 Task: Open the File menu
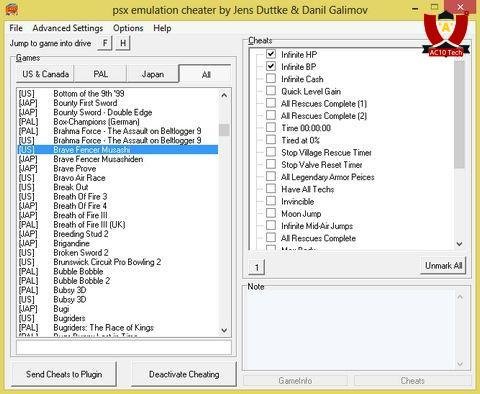(16, 28)
